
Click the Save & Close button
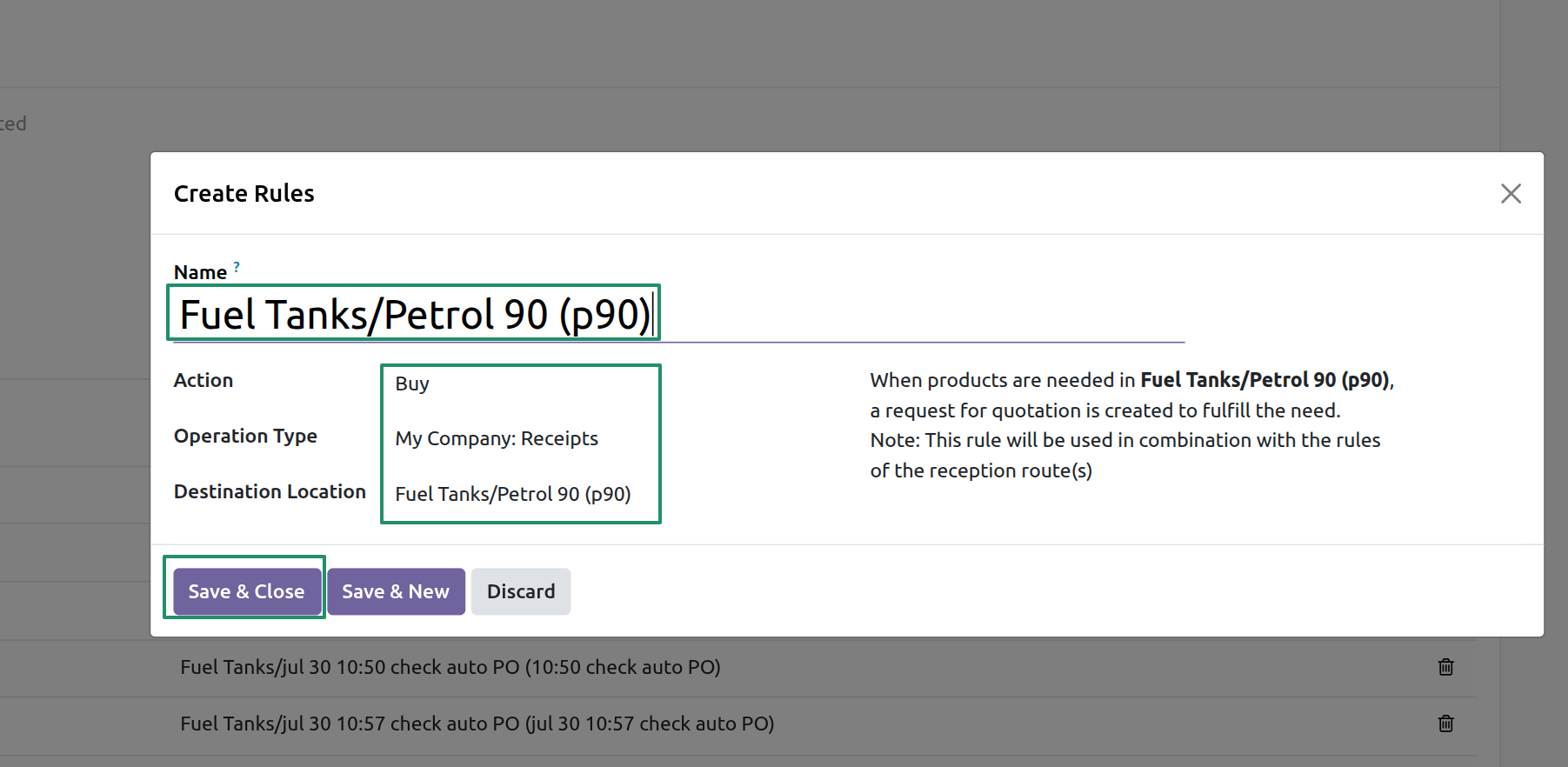(247, 591)
